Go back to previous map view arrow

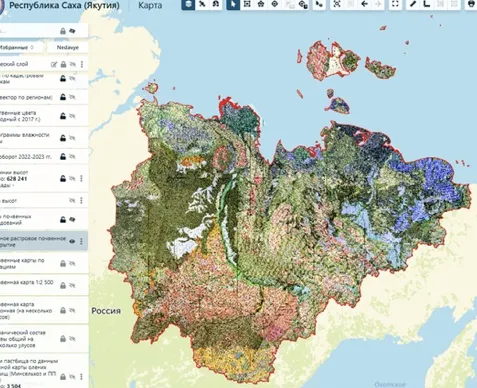tap(365, 4)
